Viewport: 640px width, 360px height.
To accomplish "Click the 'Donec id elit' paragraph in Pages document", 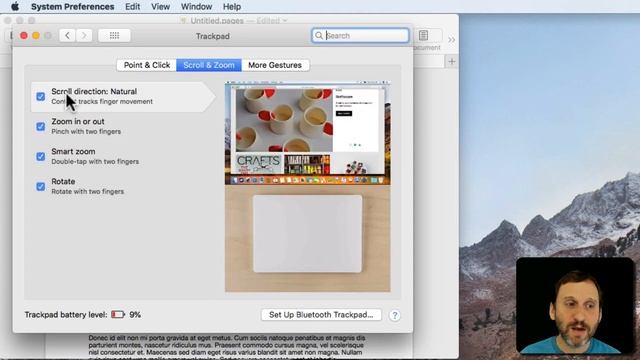I will [x=227, y=347].
